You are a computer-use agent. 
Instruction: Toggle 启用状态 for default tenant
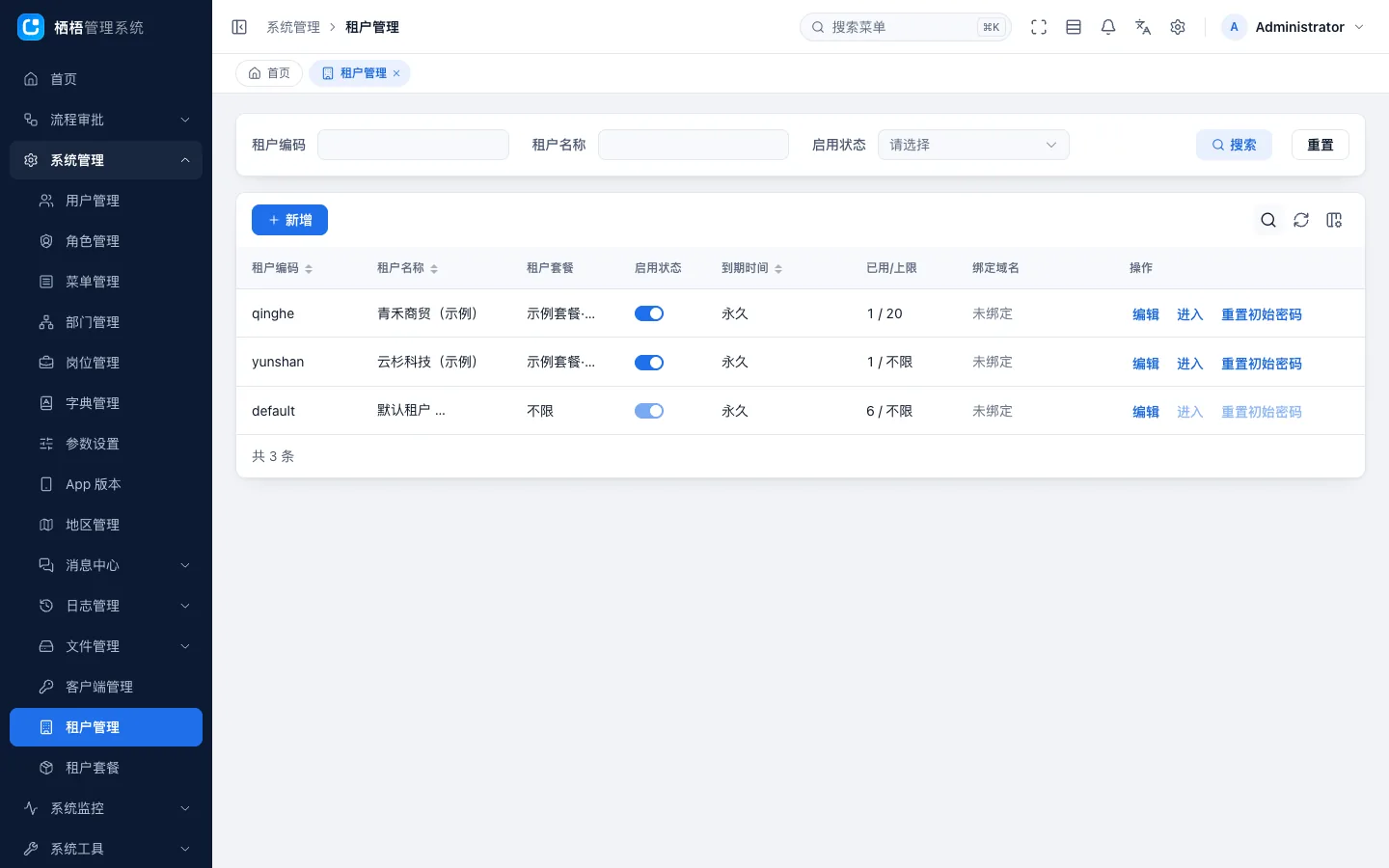tap(649, 411)
